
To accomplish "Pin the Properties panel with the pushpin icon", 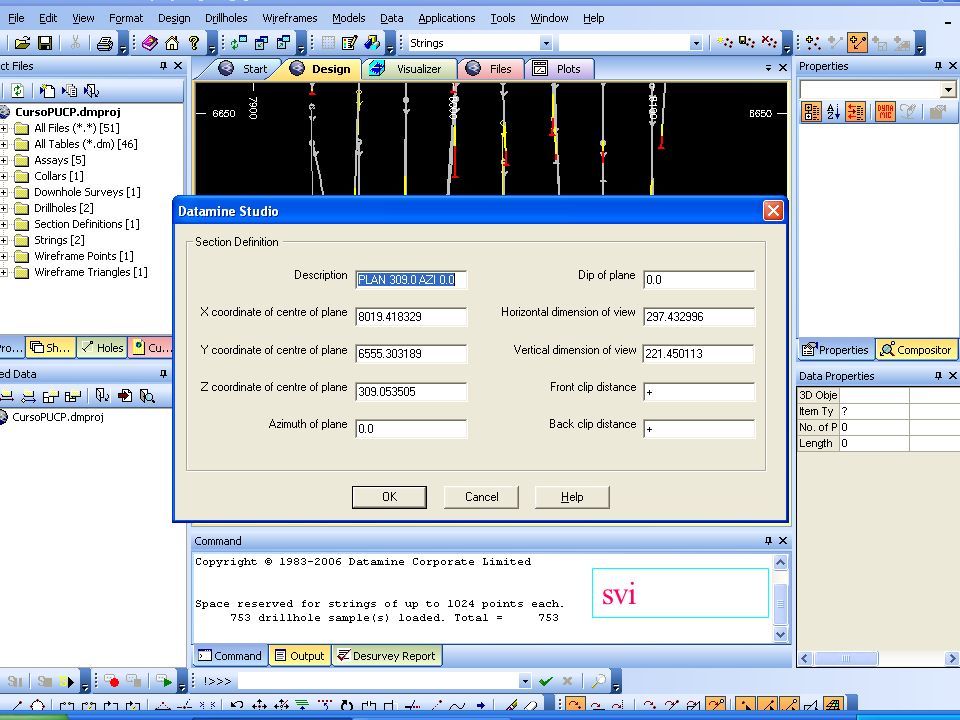I will click(939, 66).
